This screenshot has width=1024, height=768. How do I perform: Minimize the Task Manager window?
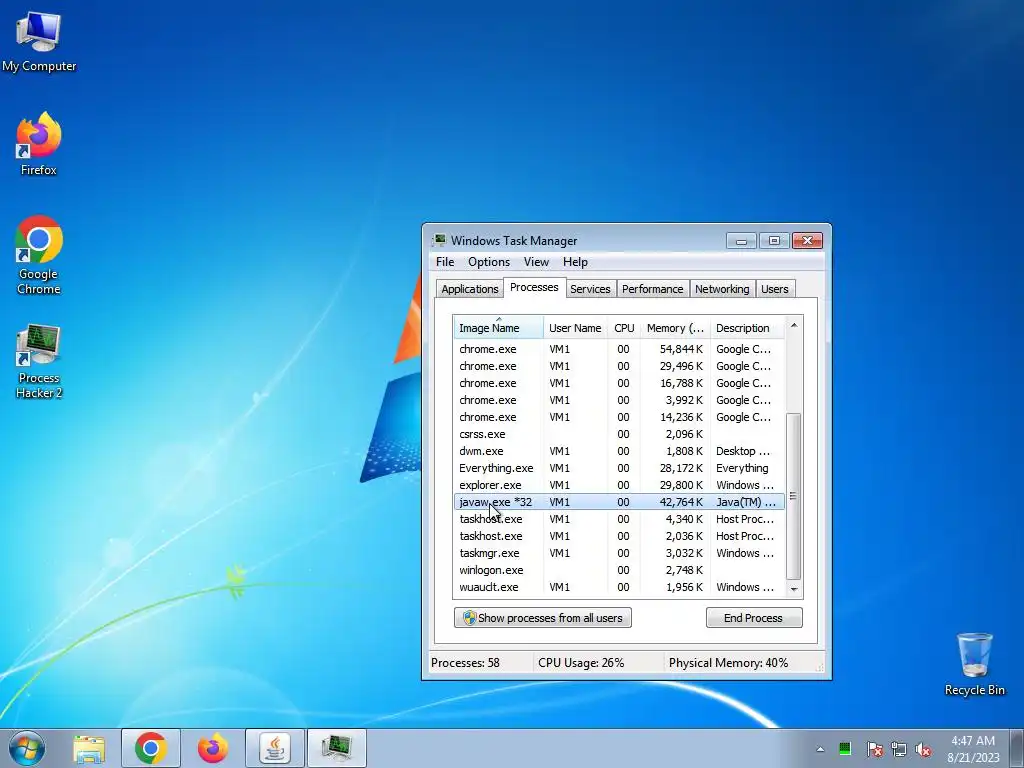[x=741, y=241]
